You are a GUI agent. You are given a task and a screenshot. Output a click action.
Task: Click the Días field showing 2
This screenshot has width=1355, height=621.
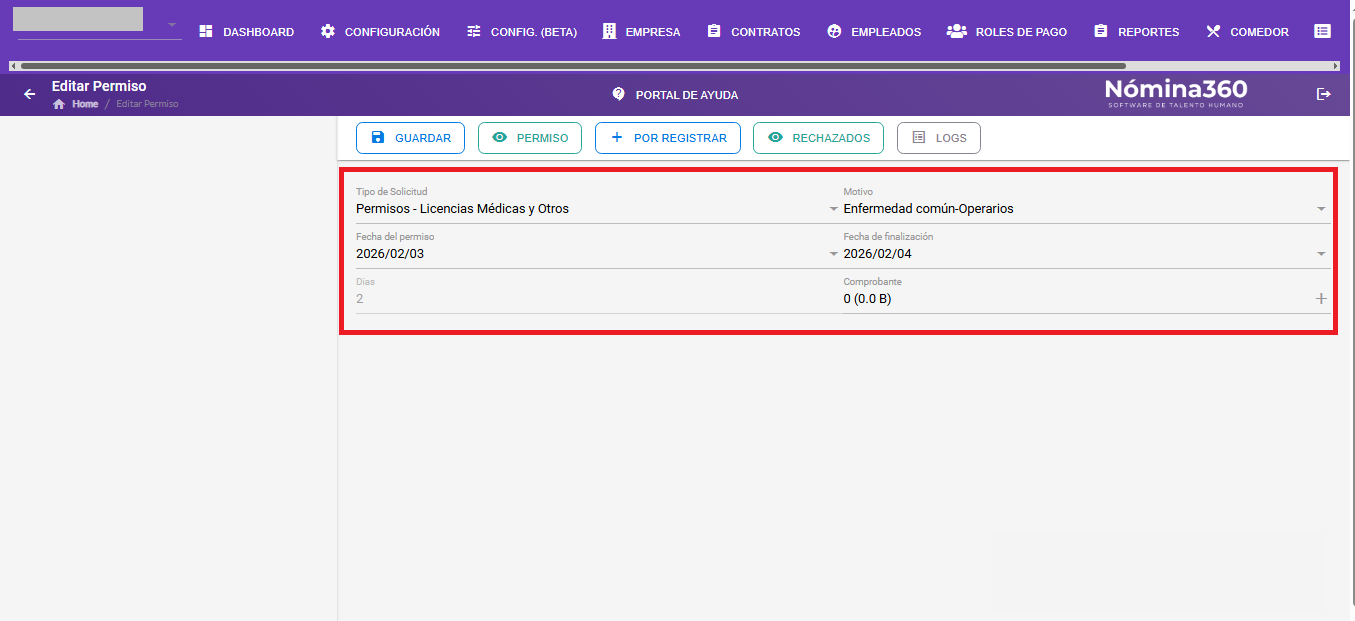597,298
